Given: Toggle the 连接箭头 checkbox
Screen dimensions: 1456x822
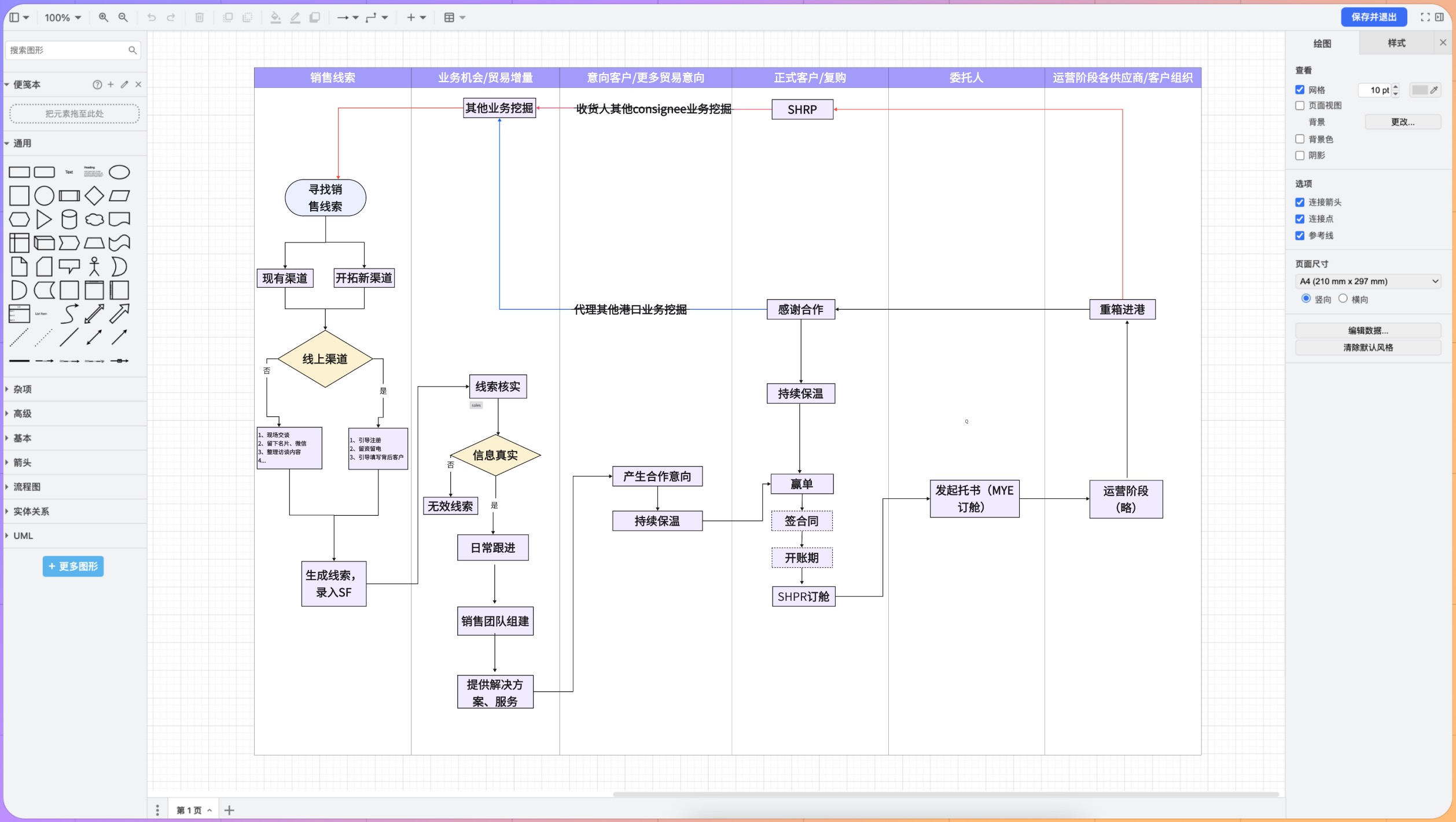Looking at the screenshot, I should pyautogui.click(x=1300, y=202).
